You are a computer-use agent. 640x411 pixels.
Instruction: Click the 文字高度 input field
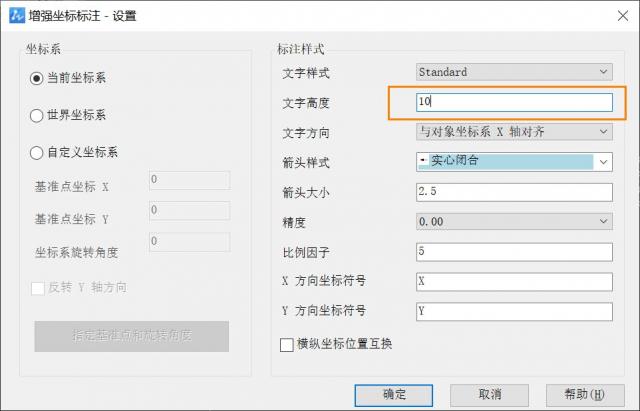514,102
